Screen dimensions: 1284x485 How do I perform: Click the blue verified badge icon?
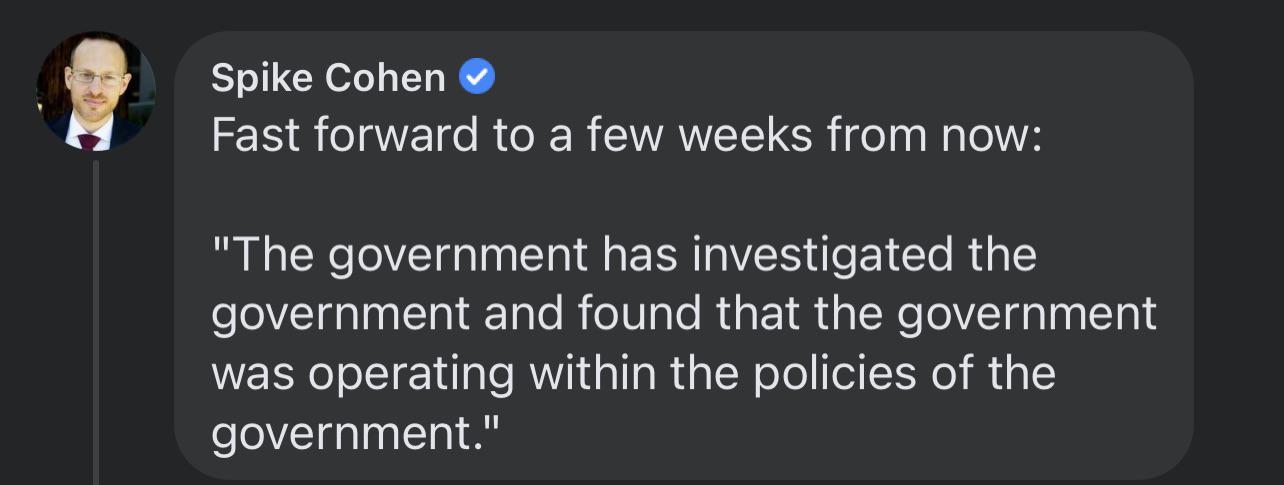[x=477, y=77]
